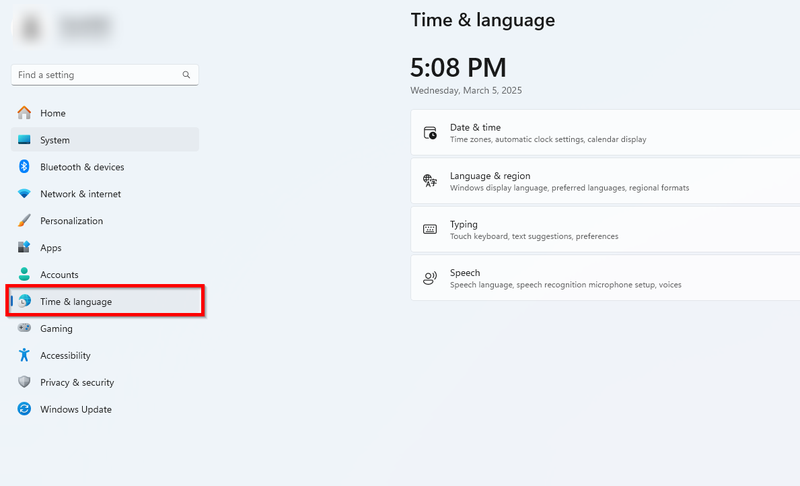This screenshot has width=800, height=486.
Task: Click the Accounts person icon
Action: [24, 274]
